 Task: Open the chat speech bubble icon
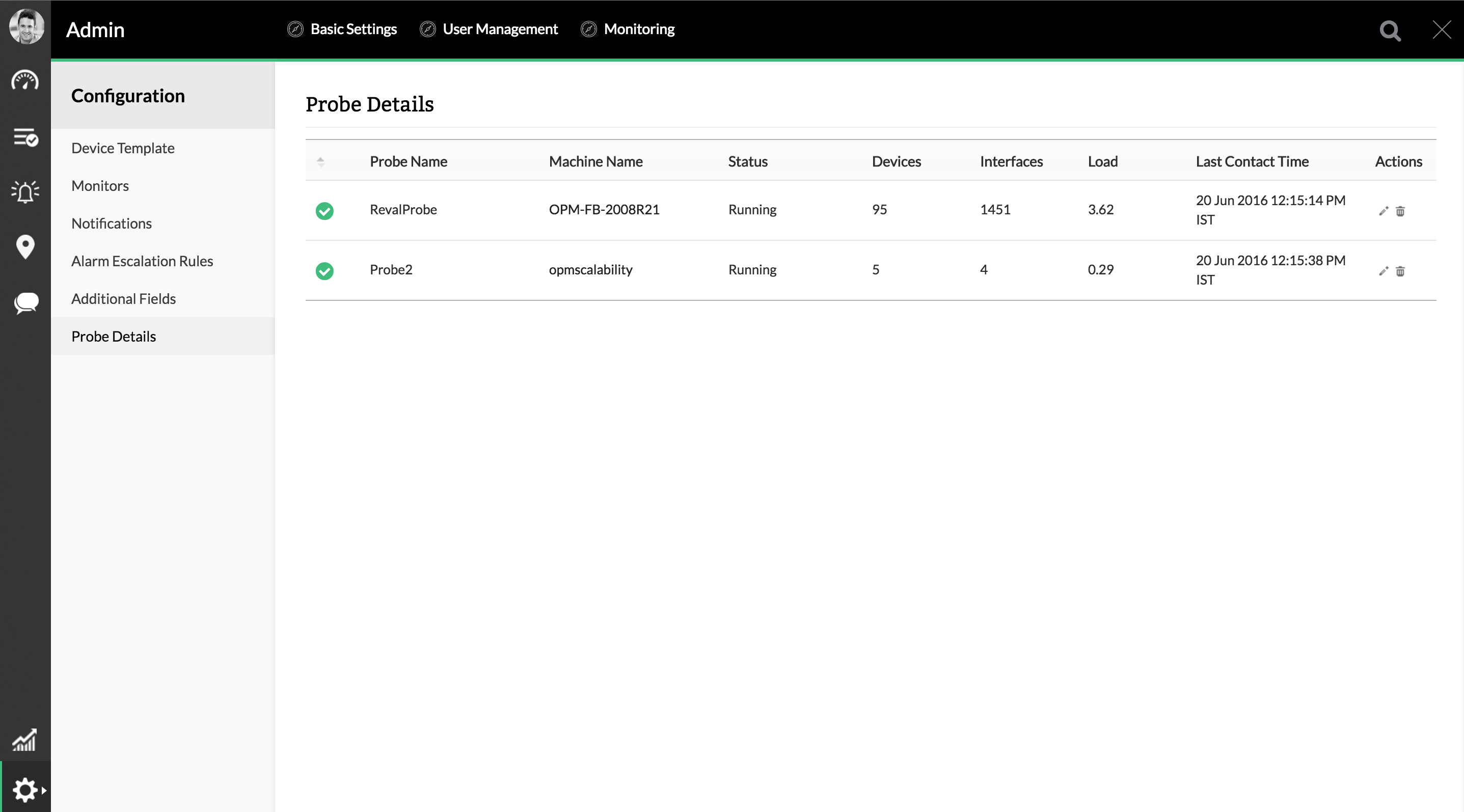25,302
